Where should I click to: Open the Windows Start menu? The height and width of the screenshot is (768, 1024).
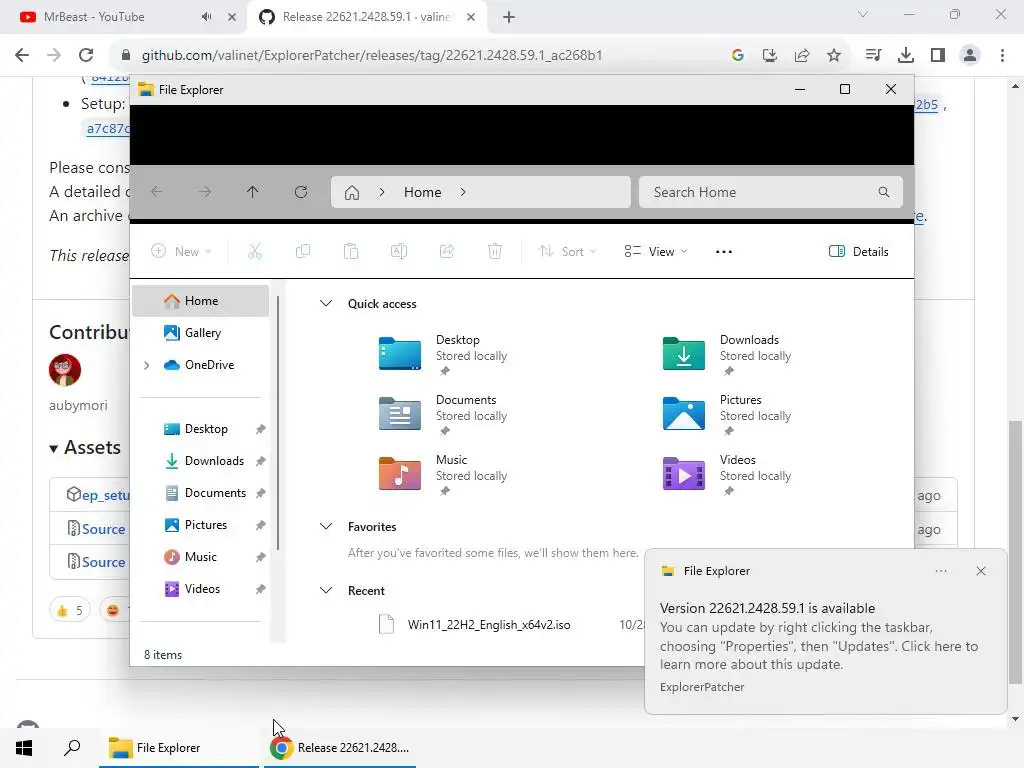click(x=24, y=748)
